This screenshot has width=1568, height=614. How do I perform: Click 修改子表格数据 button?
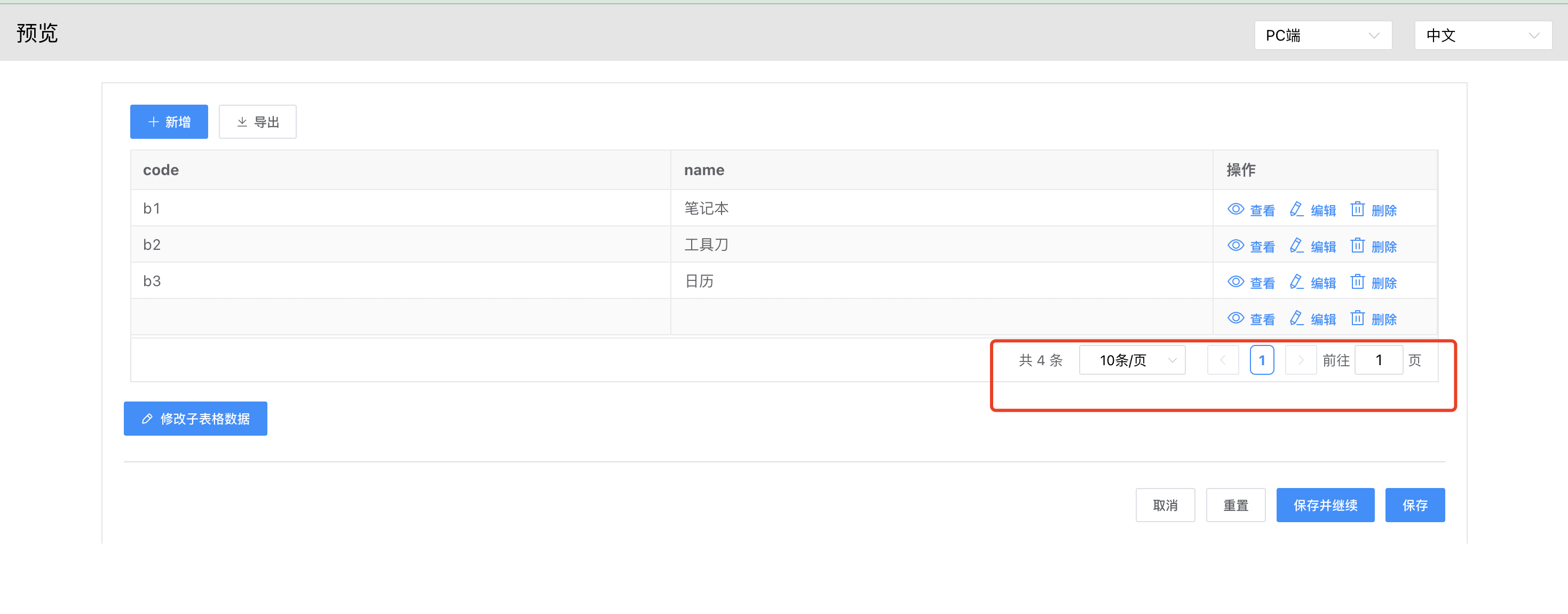pyautogui.click(x=195, y=419)
